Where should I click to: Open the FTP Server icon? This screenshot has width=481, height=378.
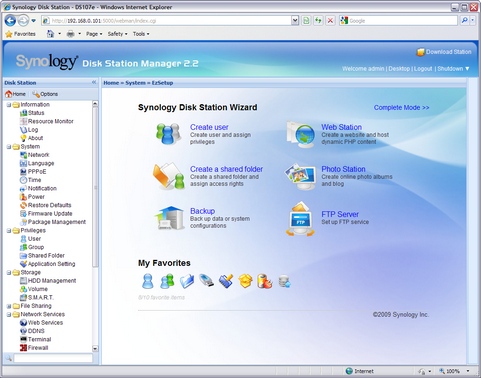pos(300,219)
